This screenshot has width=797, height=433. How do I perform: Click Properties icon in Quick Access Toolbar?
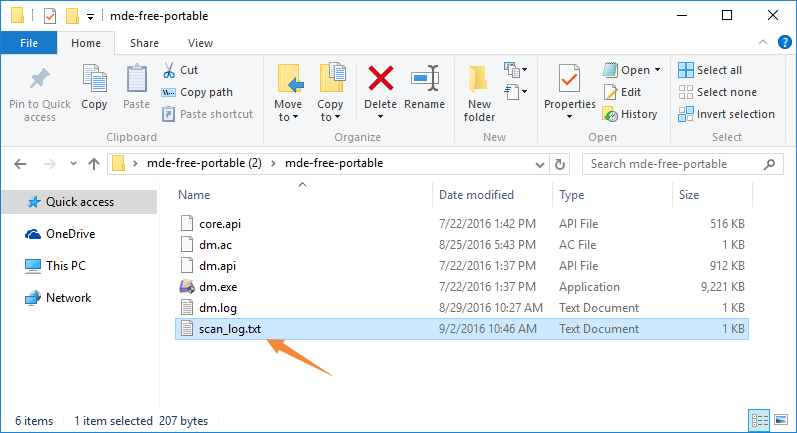[50, 16]
